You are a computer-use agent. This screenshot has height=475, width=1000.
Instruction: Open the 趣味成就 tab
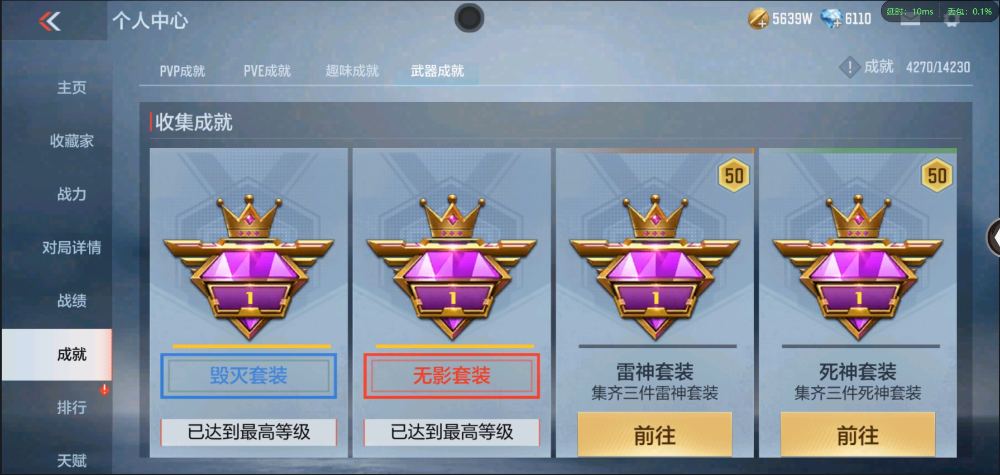tap(352, 71)
